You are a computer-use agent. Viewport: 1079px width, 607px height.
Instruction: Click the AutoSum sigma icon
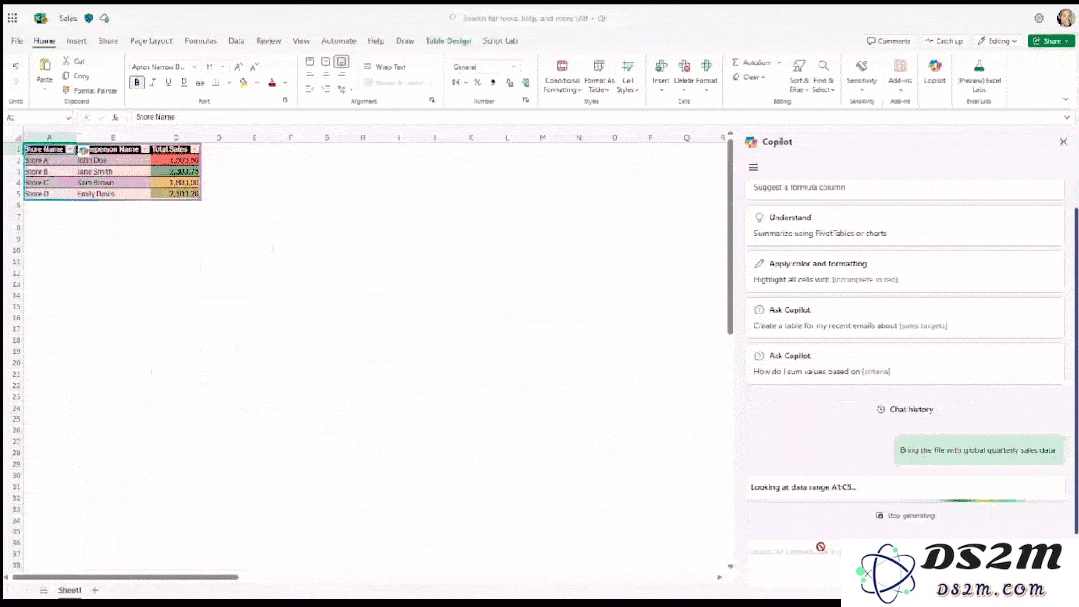tap(736, 63)
